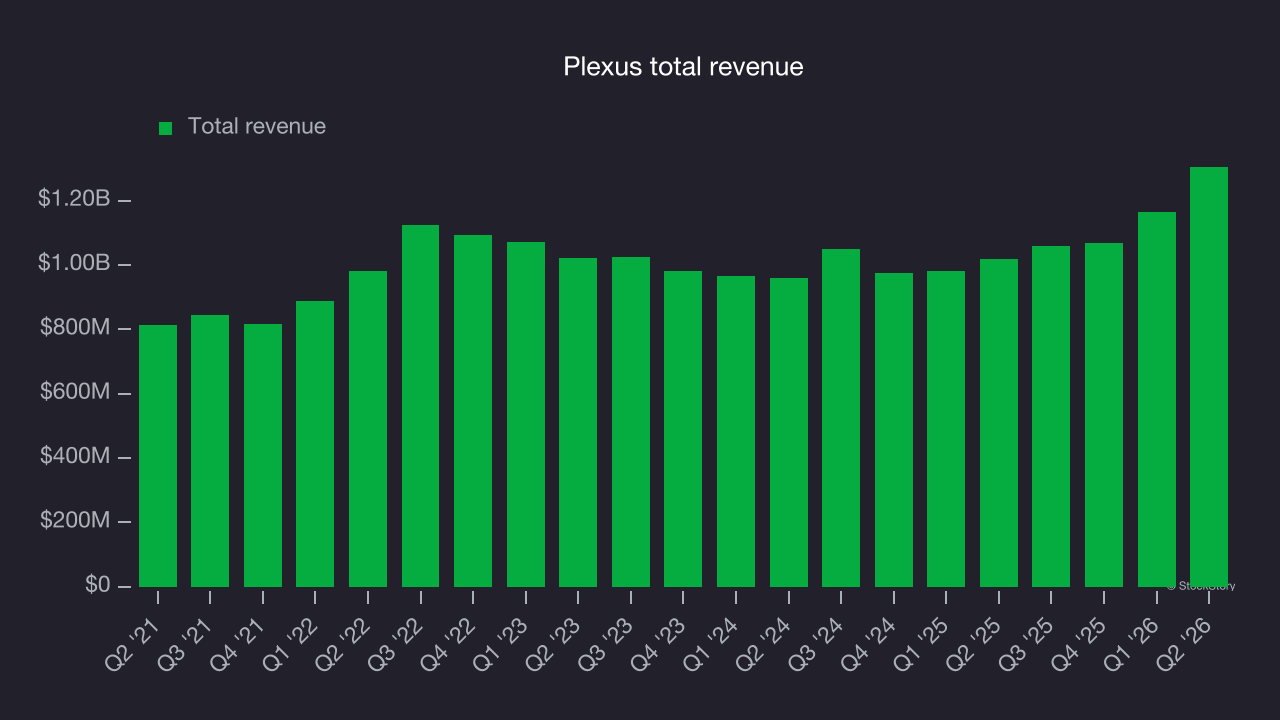This screenshot has width=1280, height=720.
Task: Click the green bar for Q2 '24
Action: point(789,433)
